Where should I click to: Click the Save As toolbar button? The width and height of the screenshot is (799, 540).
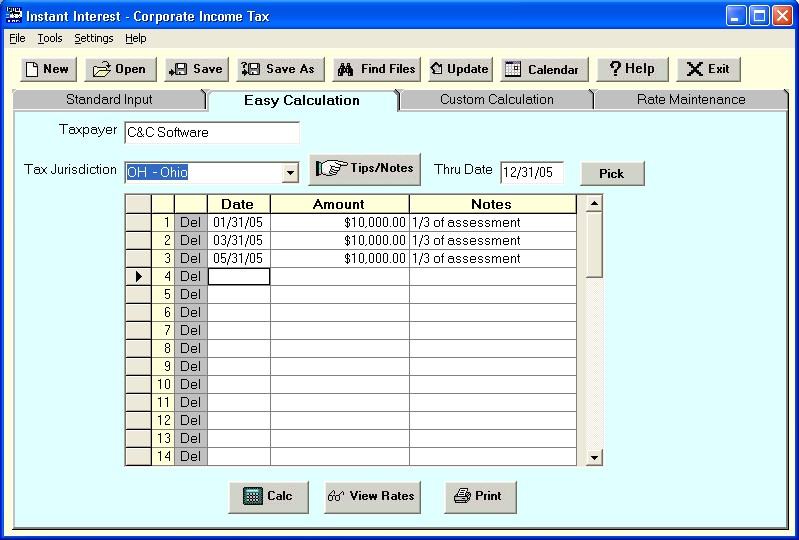click(x=279, y=69)
